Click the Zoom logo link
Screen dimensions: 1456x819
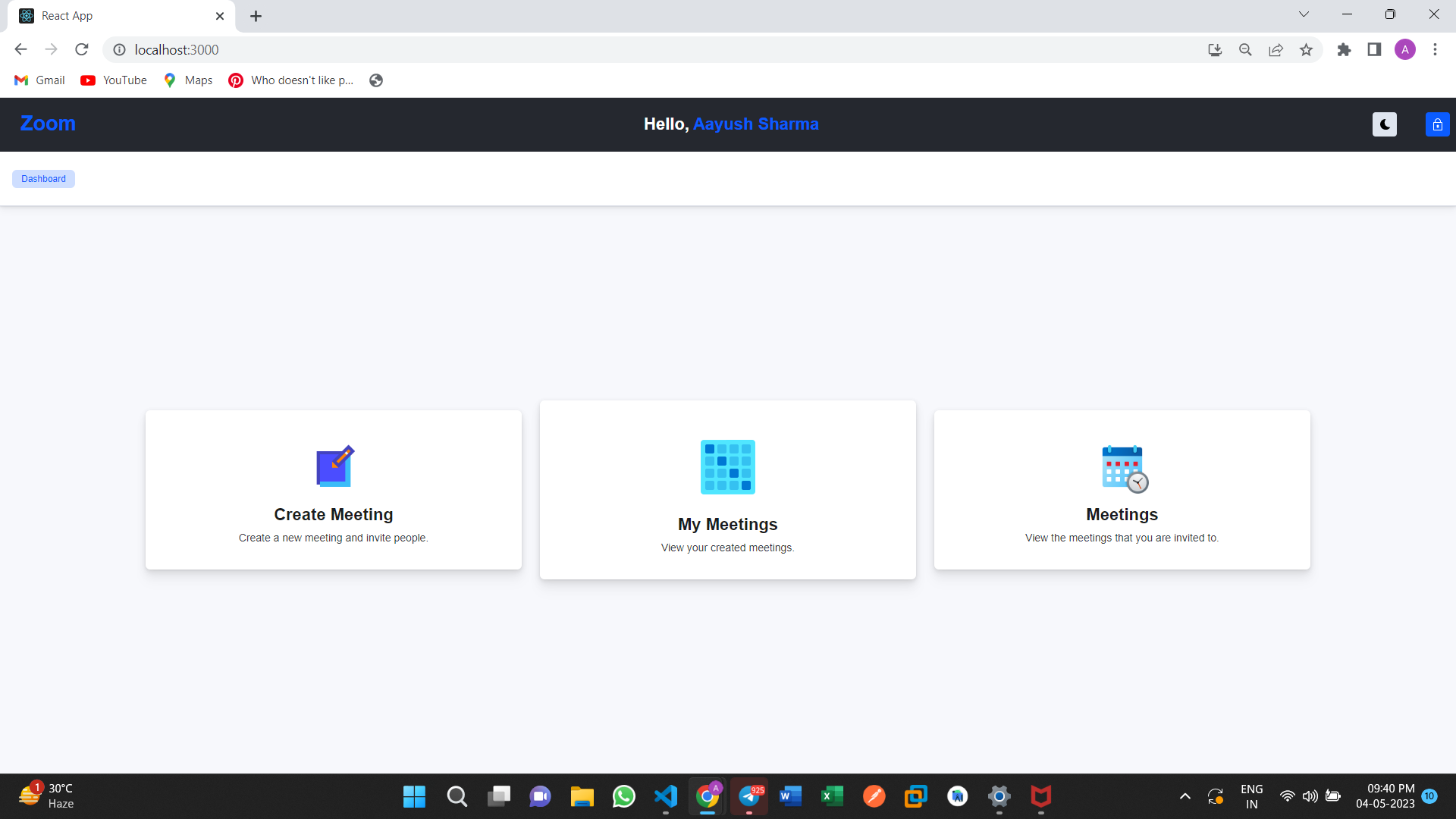click(x=47, y=124)
